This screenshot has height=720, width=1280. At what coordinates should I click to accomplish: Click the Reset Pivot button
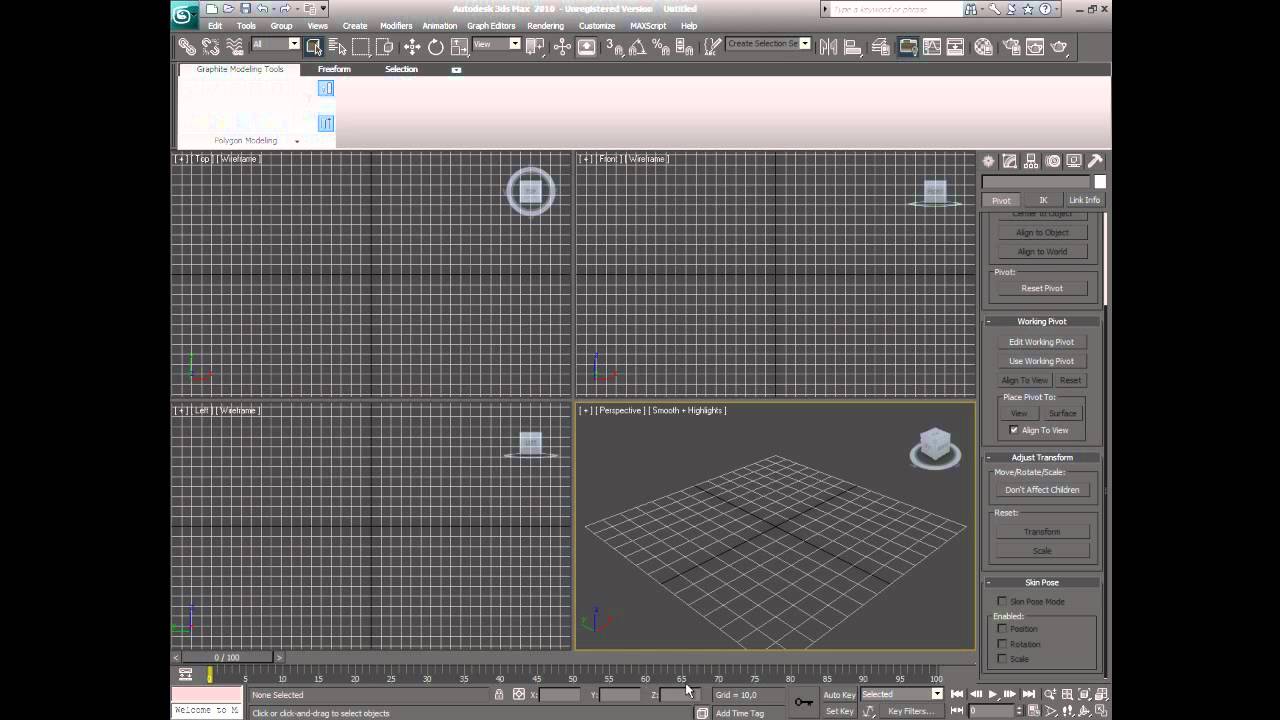point(1042,288)
